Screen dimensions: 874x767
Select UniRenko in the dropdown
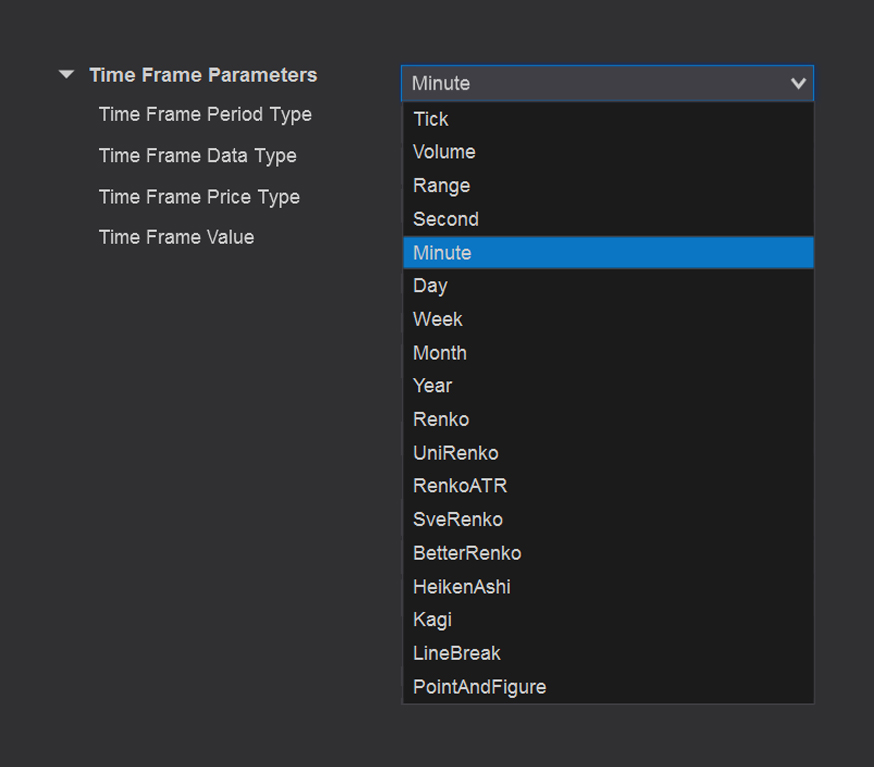click(x=455, y=453)
